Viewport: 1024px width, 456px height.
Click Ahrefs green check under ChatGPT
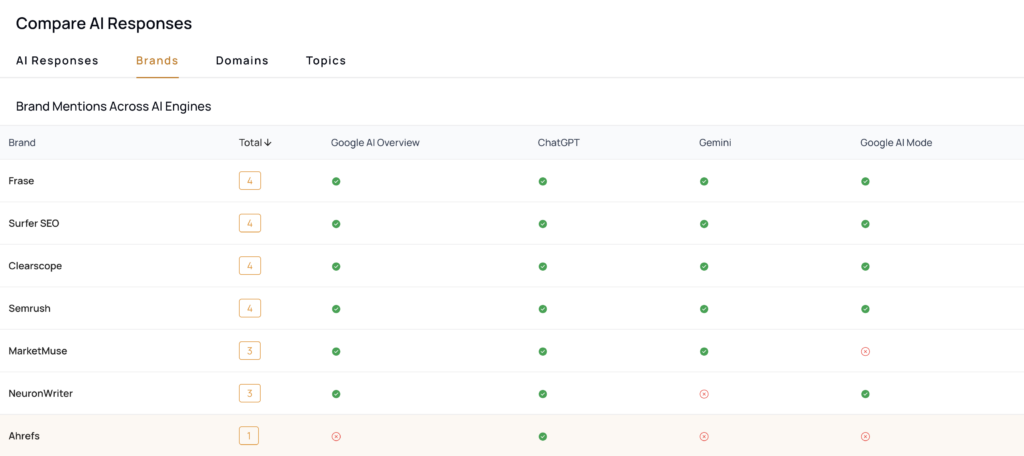543,436
